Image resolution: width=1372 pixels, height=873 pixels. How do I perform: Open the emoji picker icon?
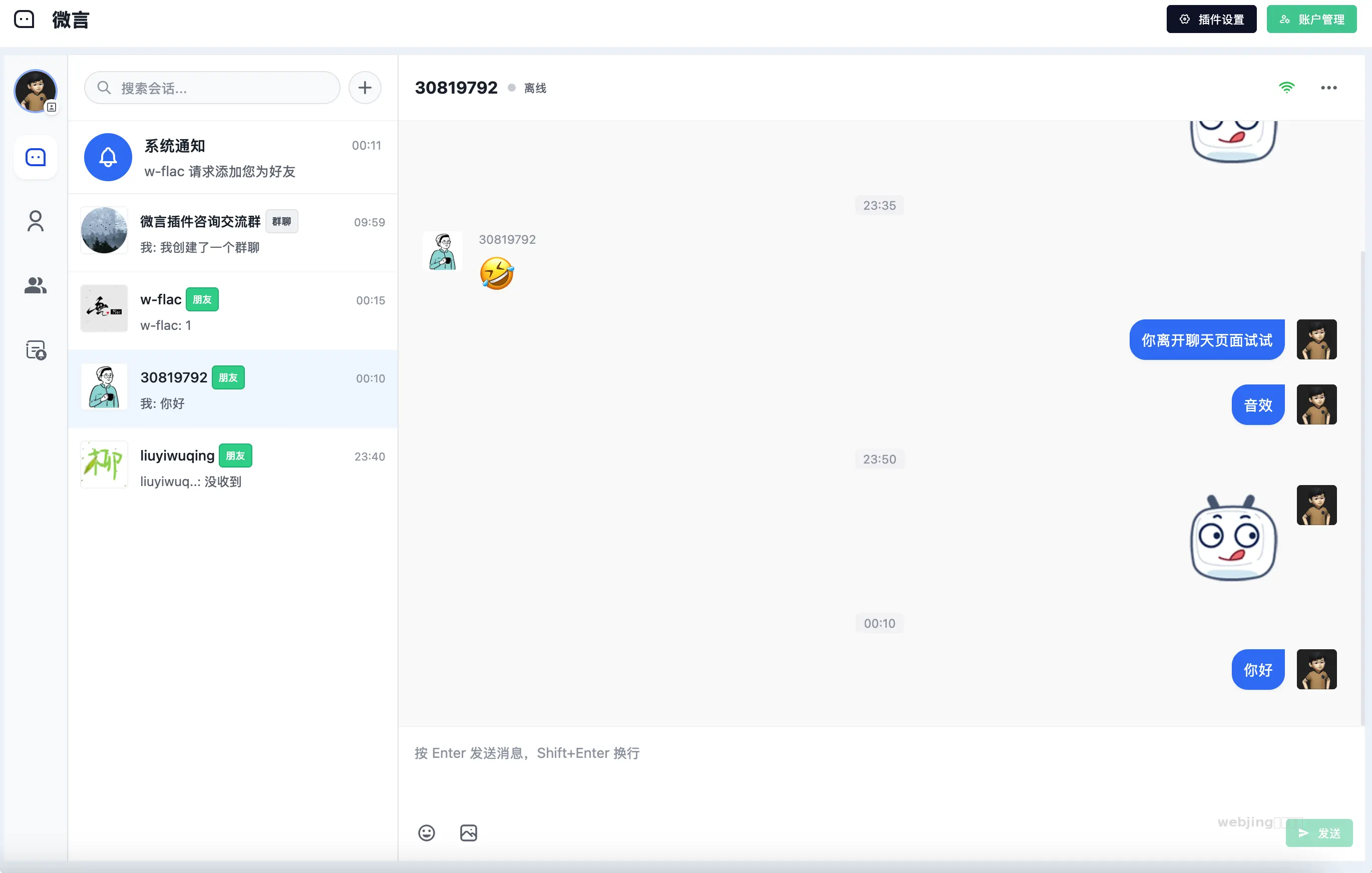click(x=426, y=832)
